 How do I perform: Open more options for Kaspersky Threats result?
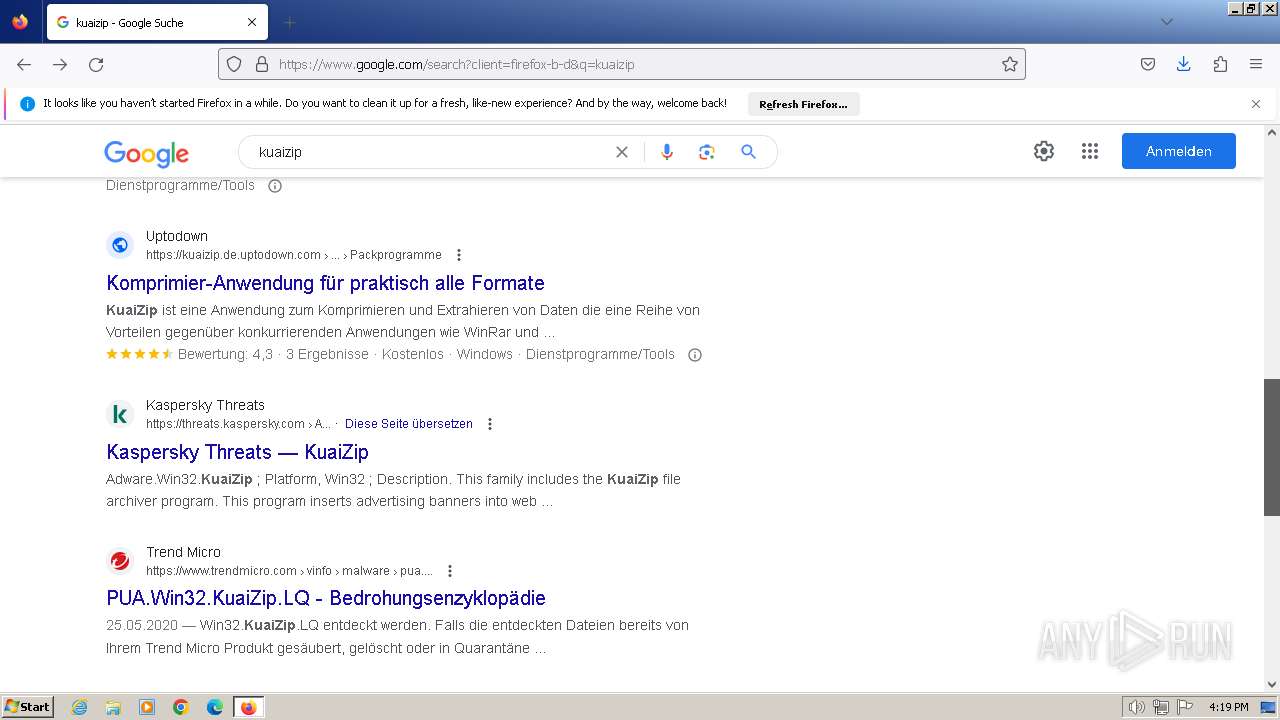pos(490,424)
